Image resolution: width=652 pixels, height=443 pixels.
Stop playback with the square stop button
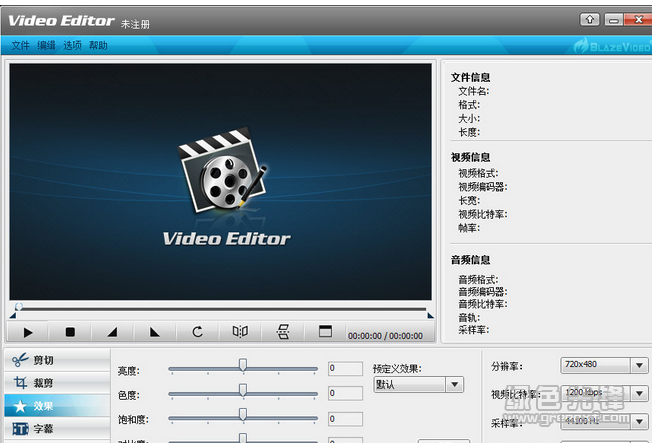click(70, 332)
